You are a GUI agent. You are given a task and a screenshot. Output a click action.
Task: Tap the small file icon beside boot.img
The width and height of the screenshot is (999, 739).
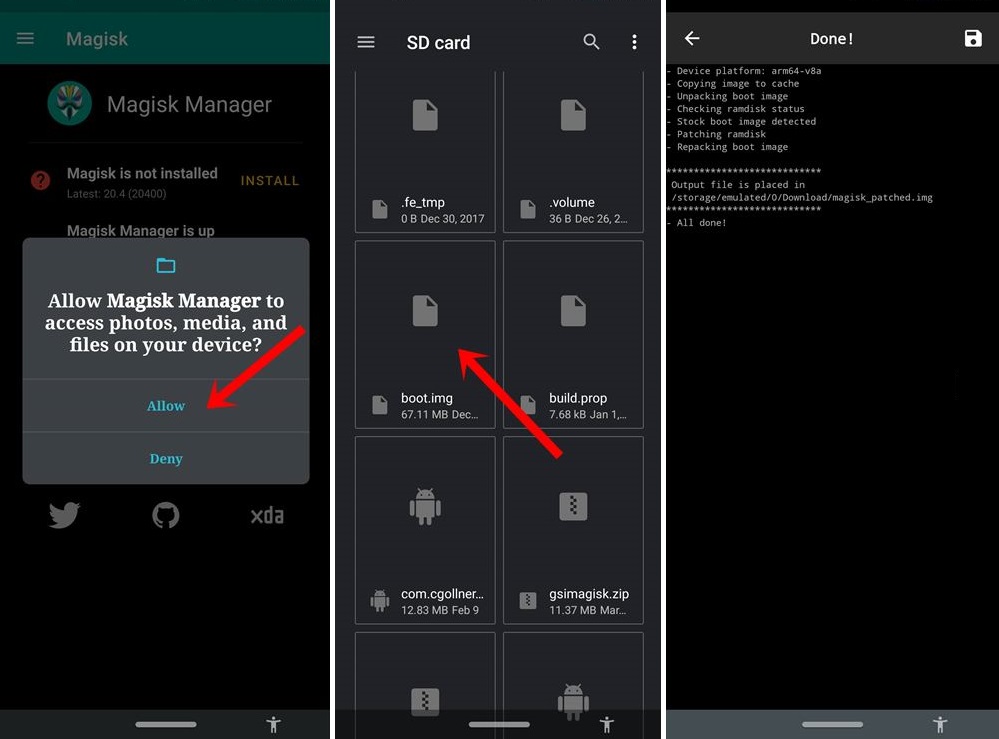pyautogui.click(x=380, y=405)
